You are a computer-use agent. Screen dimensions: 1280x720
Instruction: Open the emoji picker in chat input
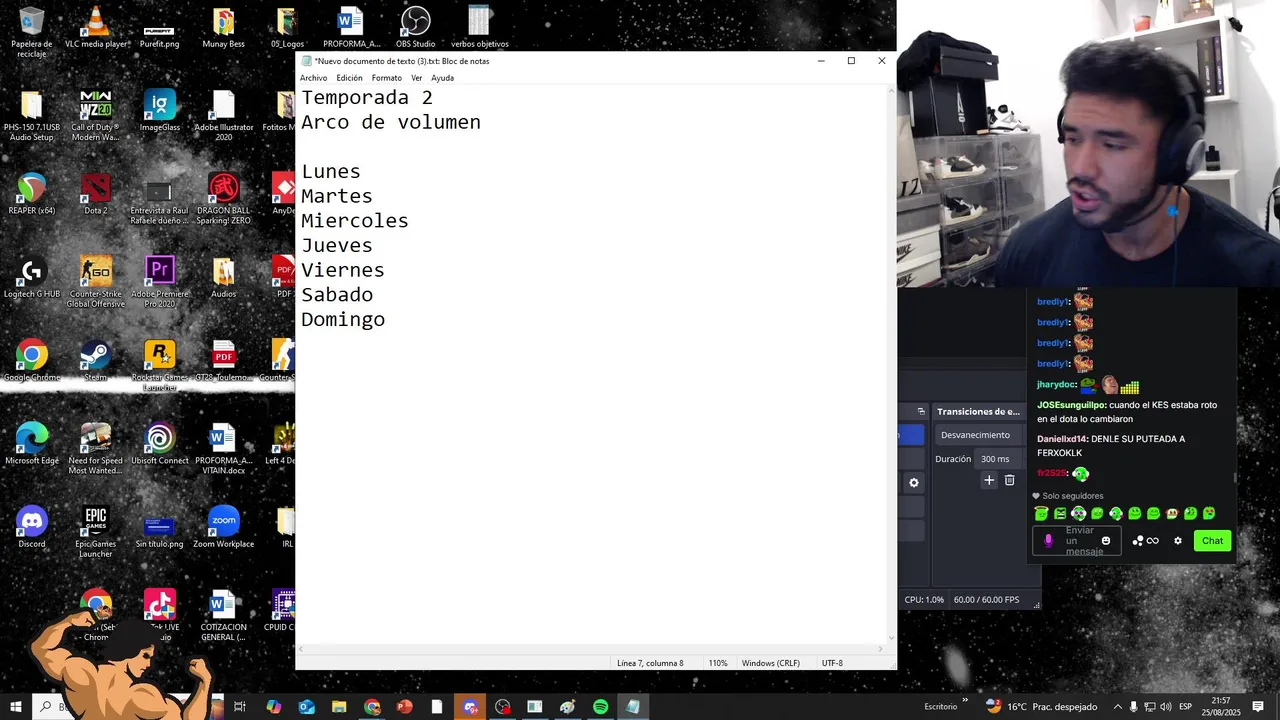(1106, 541)
